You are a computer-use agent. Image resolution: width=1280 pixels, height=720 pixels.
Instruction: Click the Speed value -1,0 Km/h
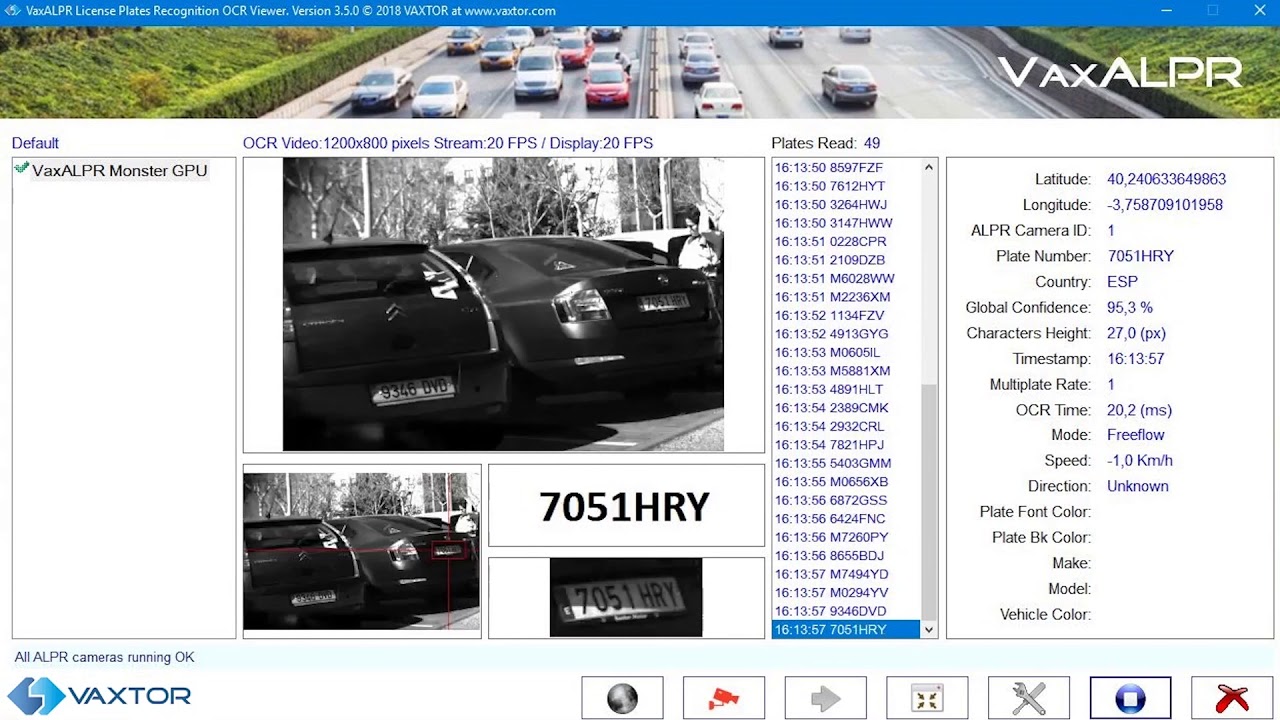click(1140, 461)
